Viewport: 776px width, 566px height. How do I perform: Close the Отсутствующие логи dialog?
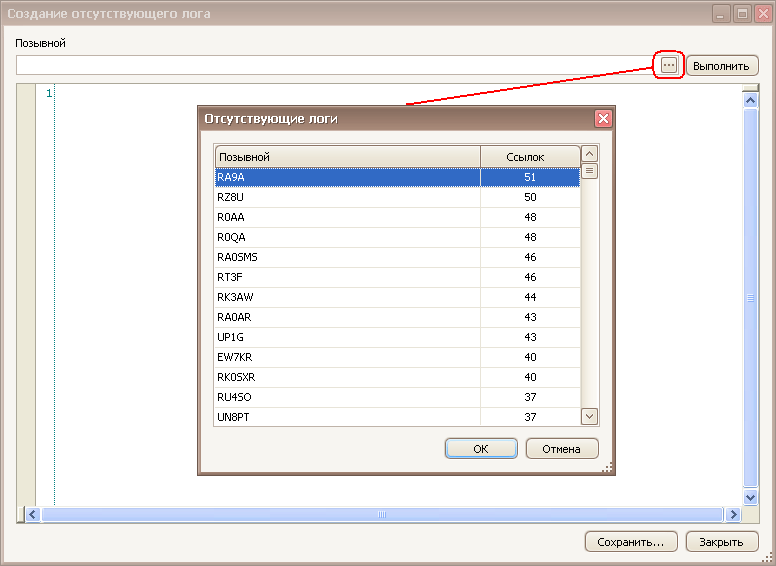(603, 118)
